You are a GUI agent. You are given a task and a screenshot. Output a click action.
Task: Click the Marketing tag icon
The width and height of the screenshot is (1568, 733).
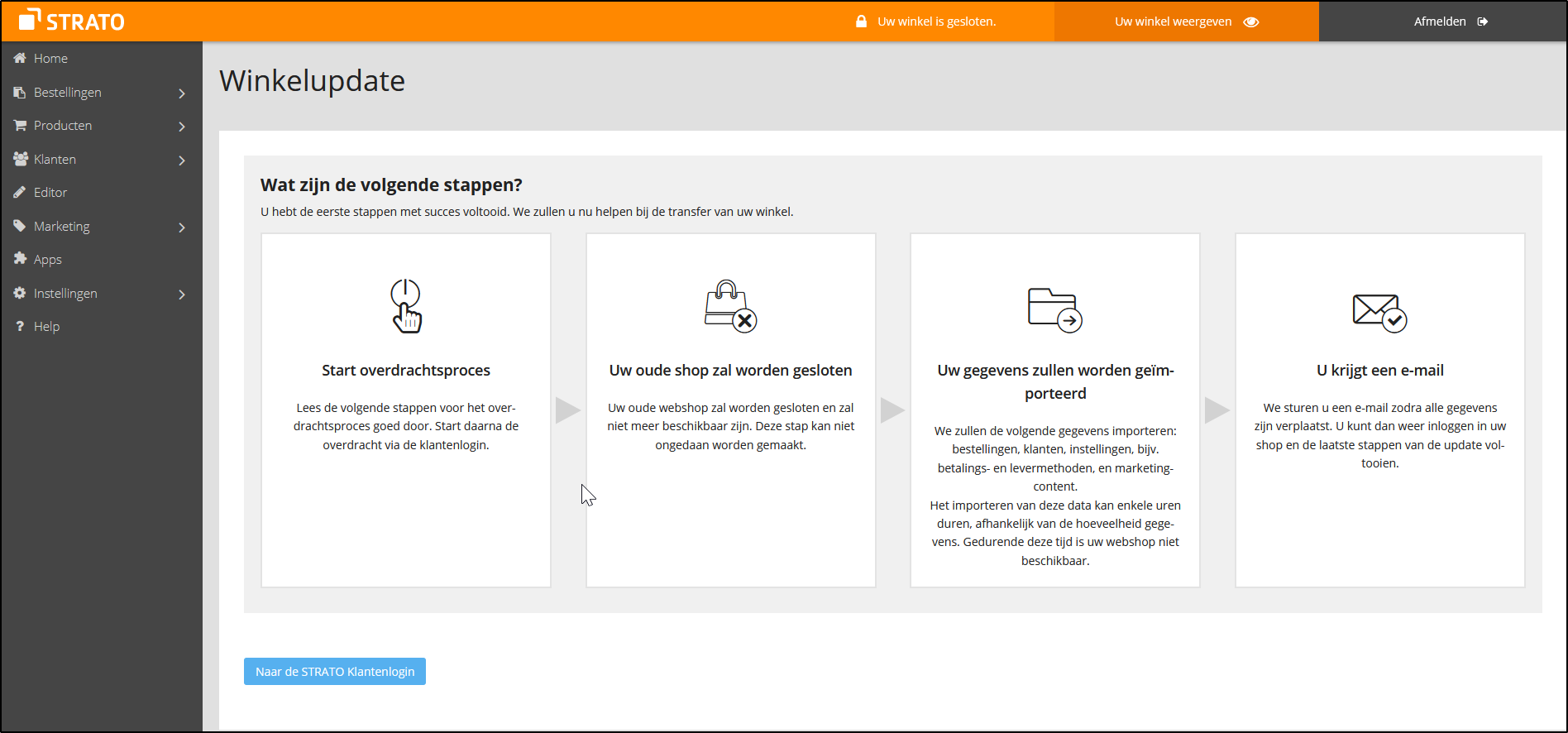click(20, 226)
